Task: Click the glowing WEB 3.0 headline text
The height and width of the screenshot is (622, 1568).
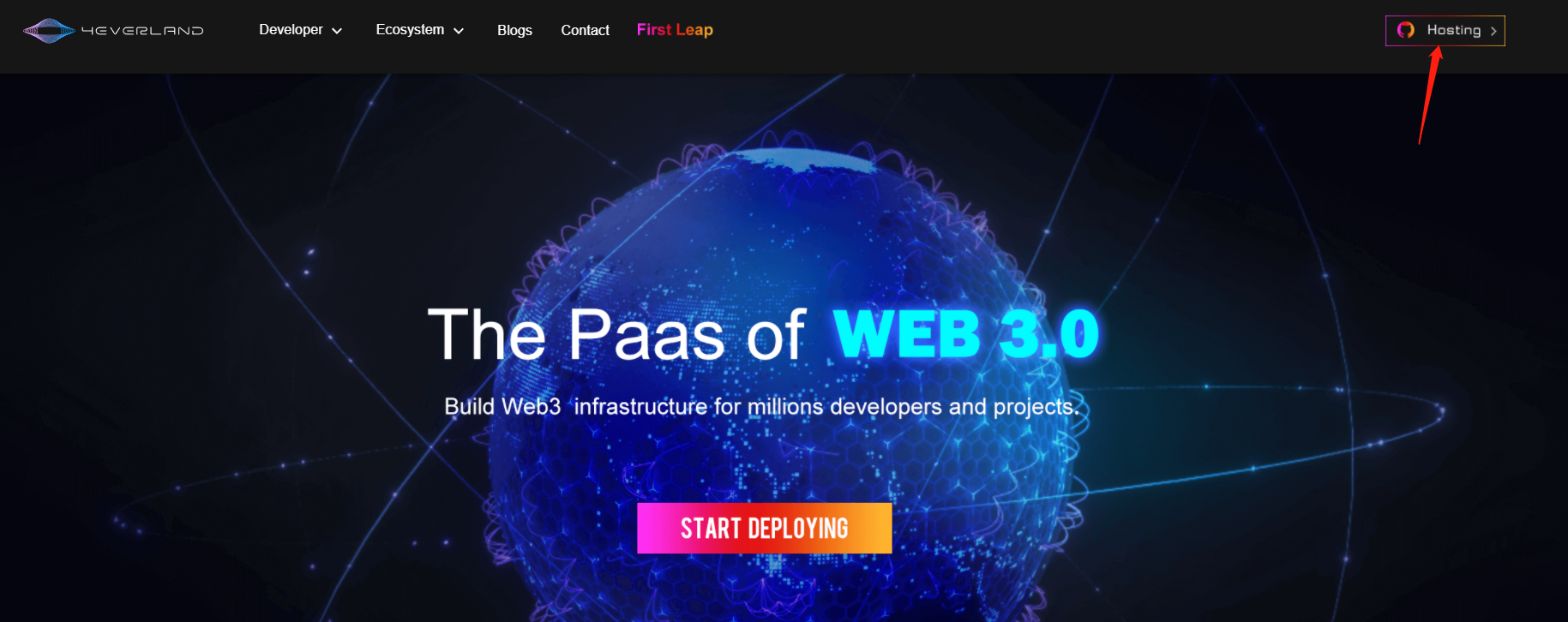Action: [965, 333]
